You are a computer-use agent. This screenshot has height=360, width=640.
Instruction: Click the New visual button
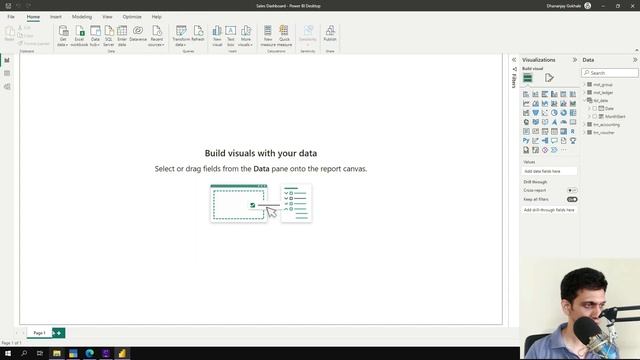click(217, 36)
